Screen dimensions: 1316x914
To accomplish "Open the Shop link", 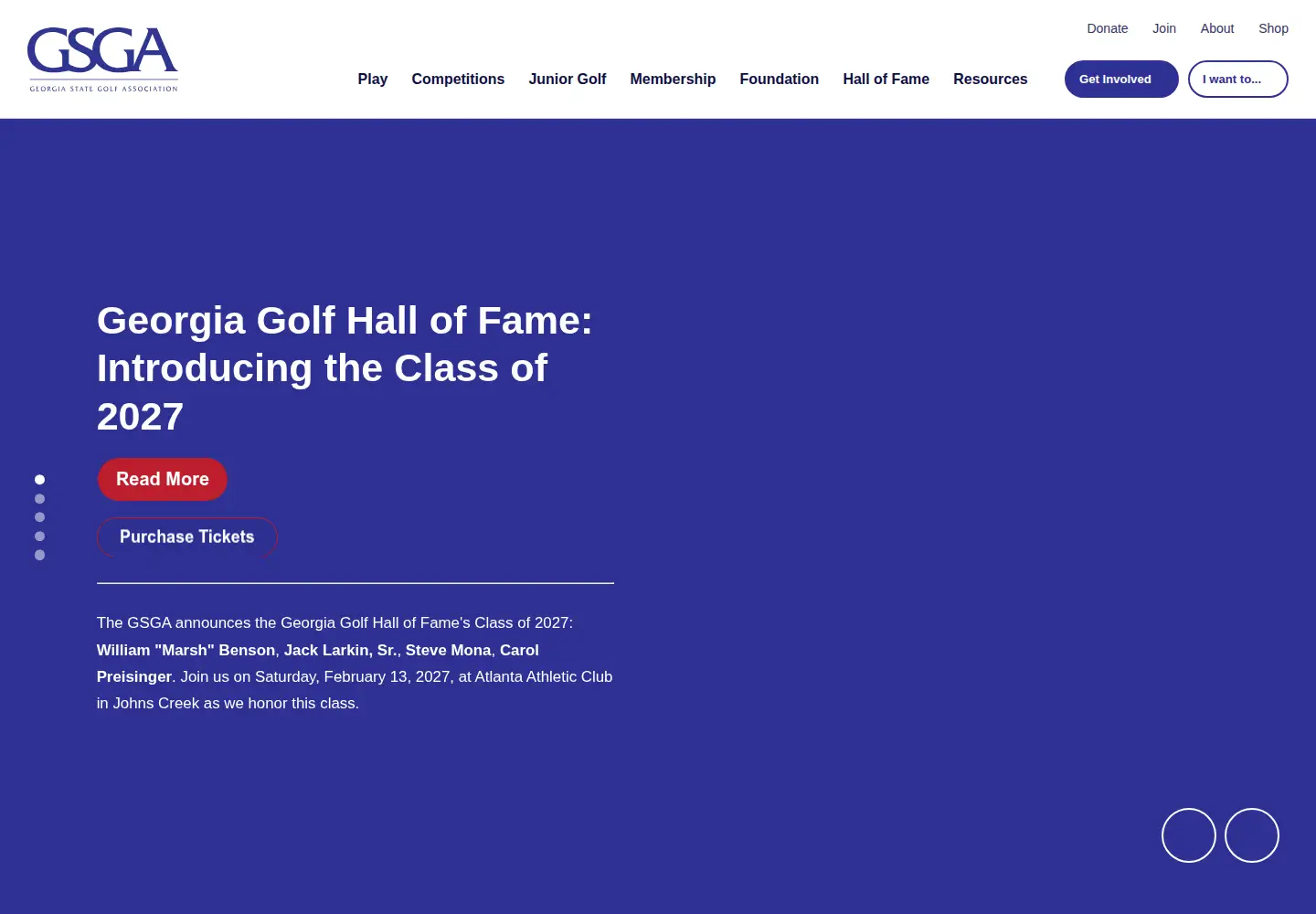I will click(1273, 28).
